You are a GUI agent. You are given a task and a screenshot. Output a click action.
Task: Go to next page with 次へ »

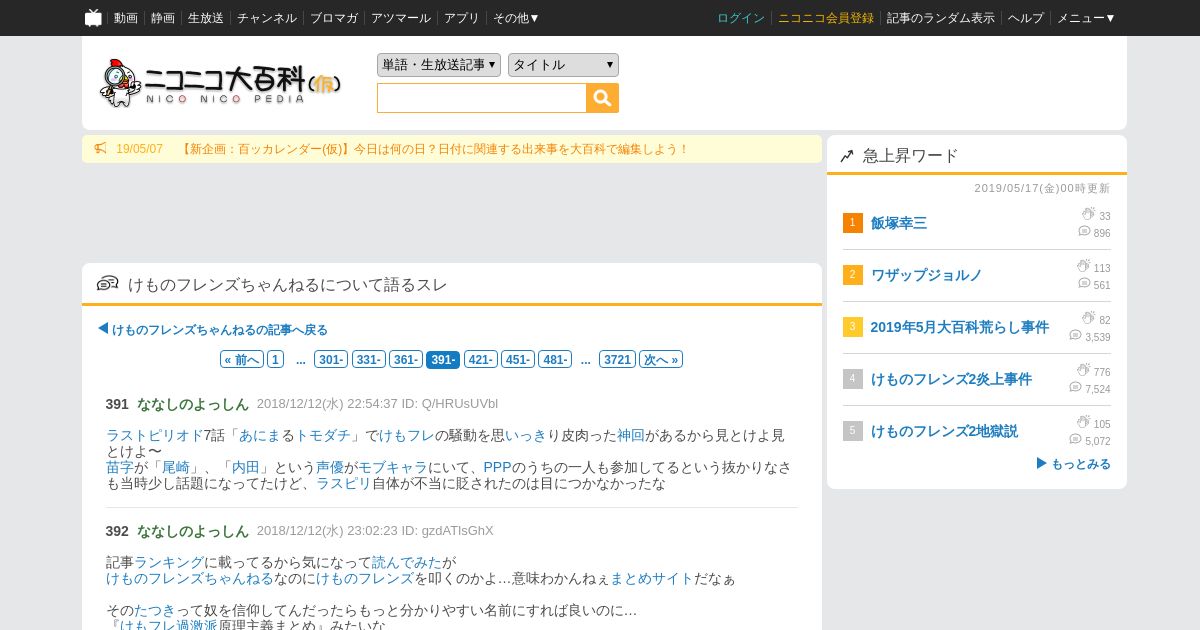pos(661,359)
